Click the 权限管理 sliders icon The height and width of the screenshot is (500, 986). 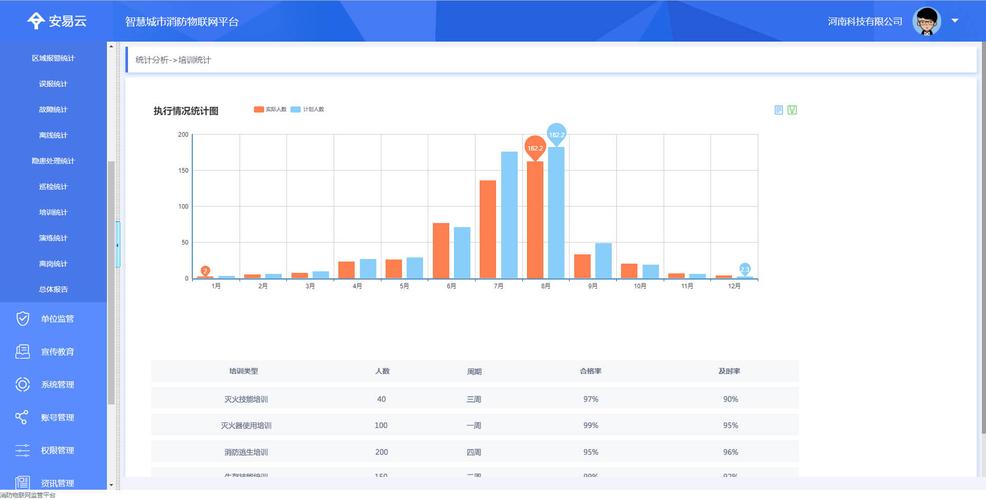23,450
